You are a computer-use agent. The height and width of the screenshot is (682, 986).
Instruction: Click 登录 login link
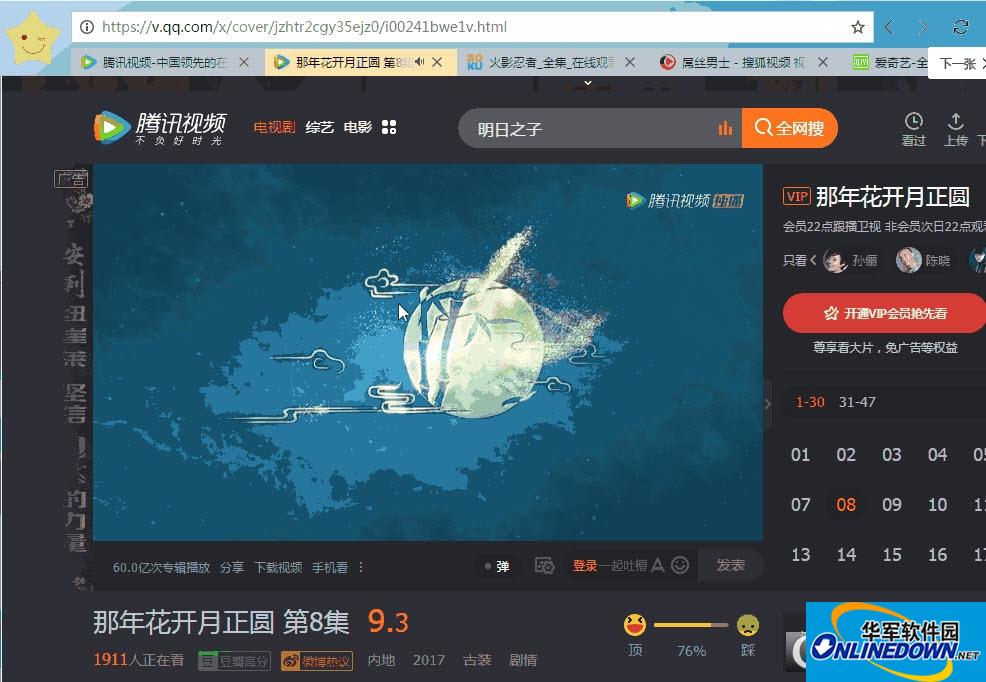[x=585, y=566]
